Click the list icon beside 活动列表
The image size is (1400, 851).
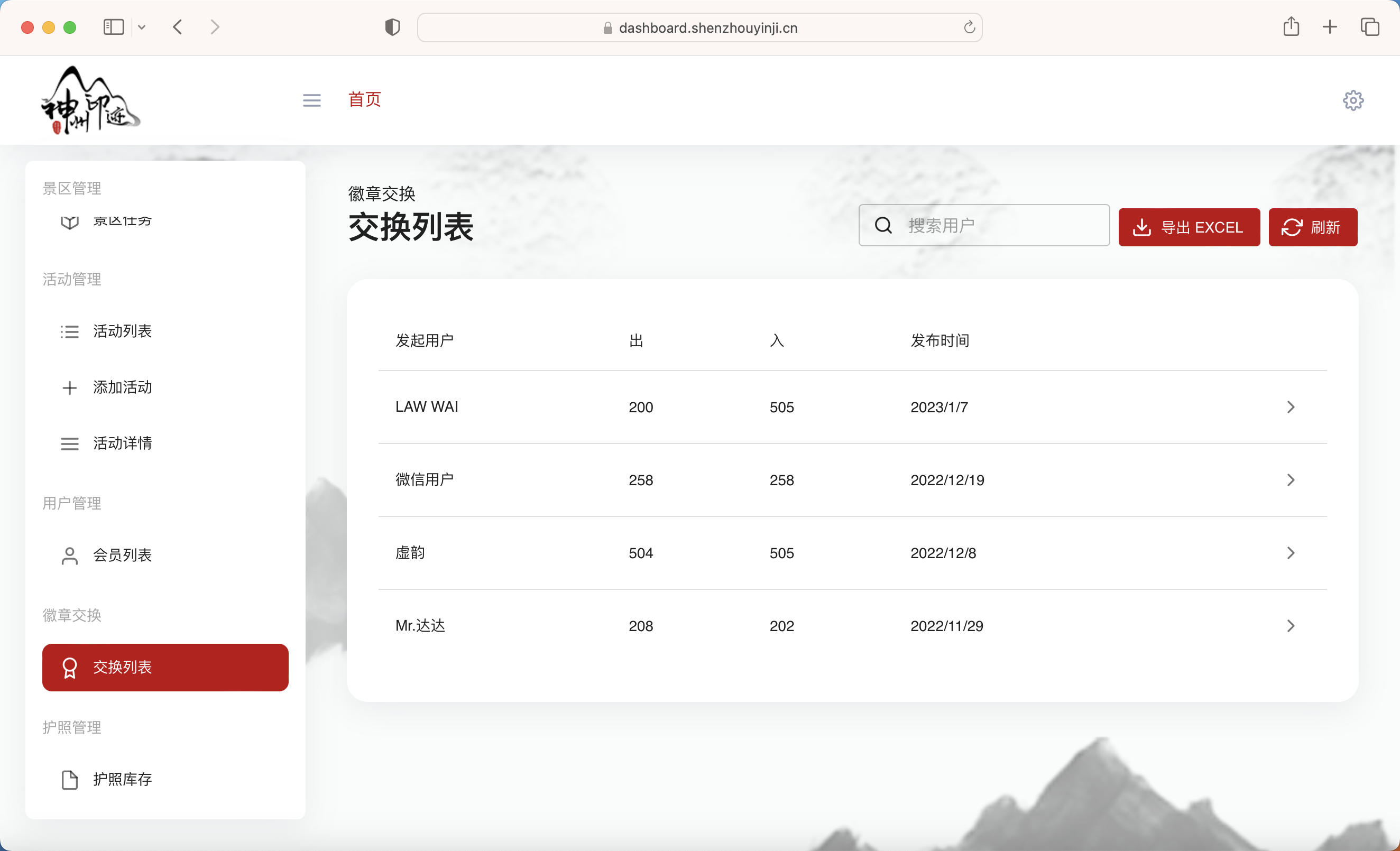pyautogui.click(x=69, y=331)
